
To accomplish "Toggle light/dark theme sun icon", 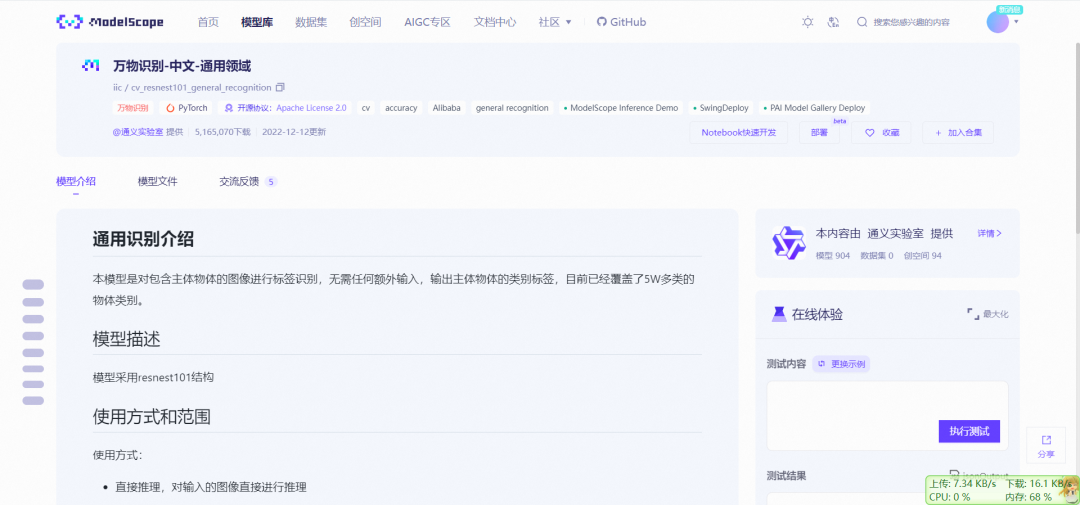I will (x=808, y=22).
